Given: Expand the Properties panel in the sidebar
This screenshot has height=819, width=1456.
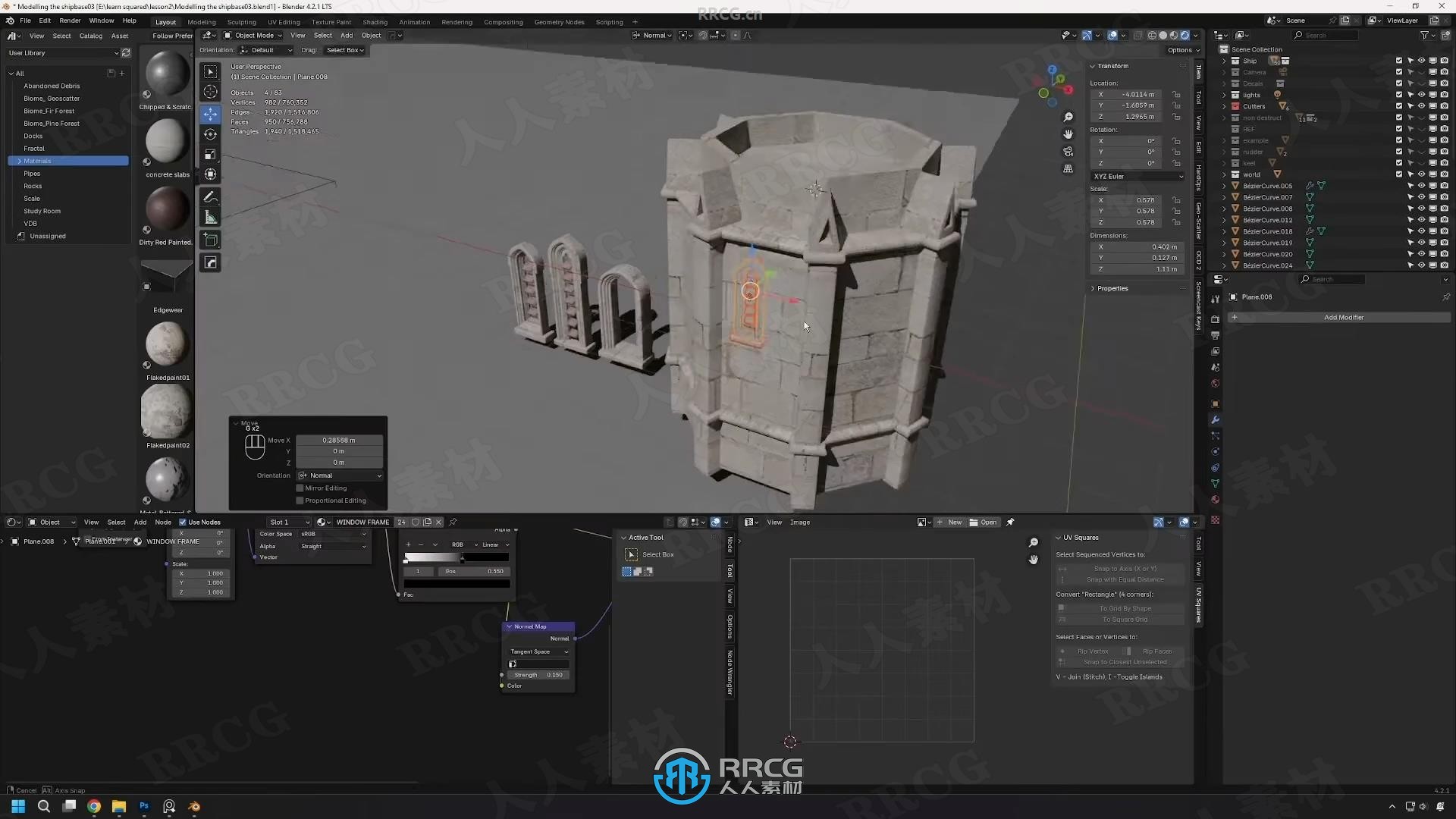Looking at the screenshot, I should coord(1112,289).
